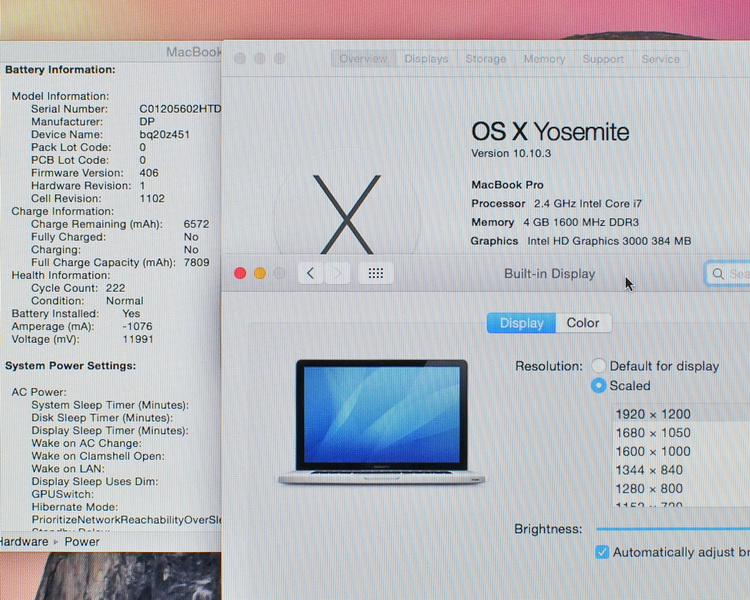
Task: Click Battery Information heading
Action: pos(60,69)
